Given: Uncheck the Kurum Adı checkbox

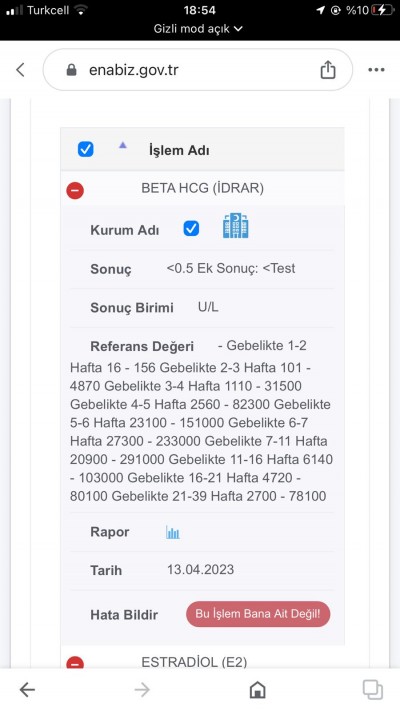Looking at the screenshot, I should click(x=191, y=229).
